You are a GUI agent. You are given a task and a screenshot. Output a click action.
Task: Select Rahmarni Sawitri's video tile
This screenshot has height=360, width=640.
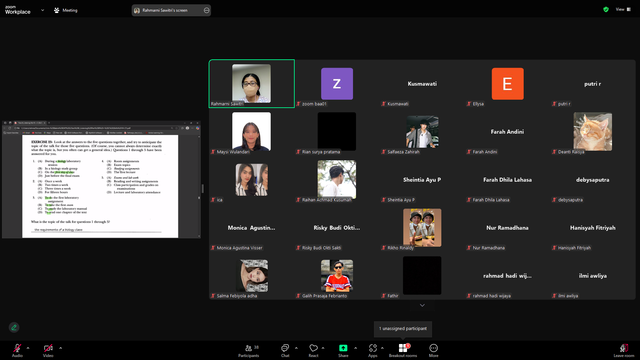click(252, 84)
